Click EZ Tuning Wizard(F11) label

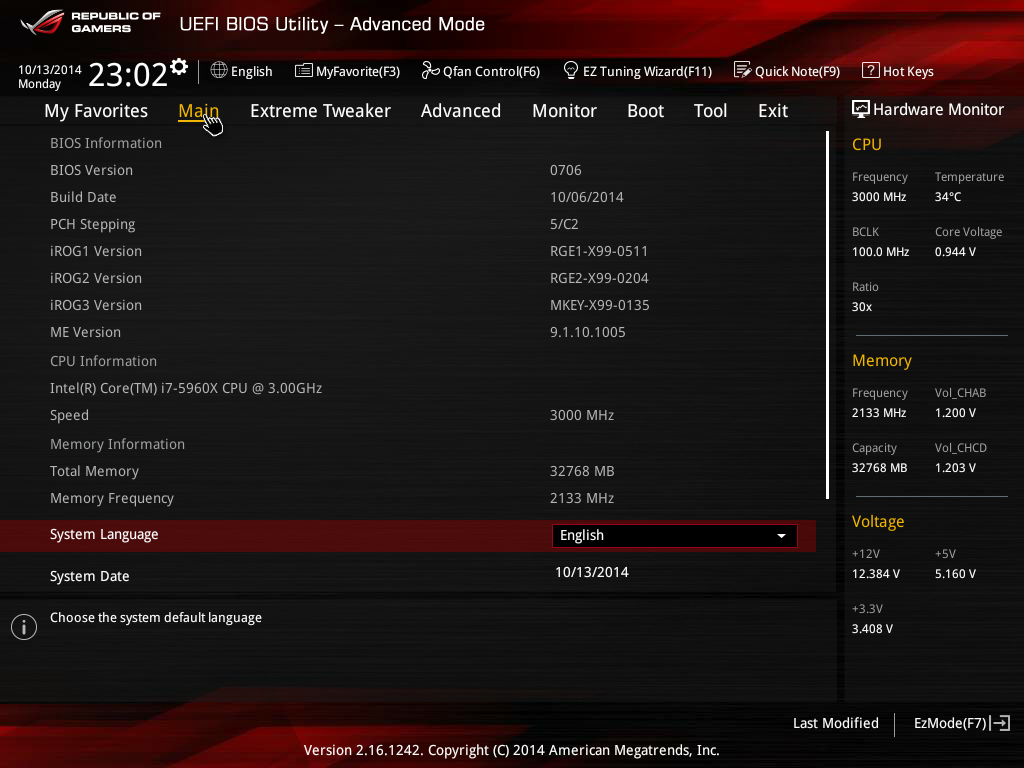click(x=647, y=71)
